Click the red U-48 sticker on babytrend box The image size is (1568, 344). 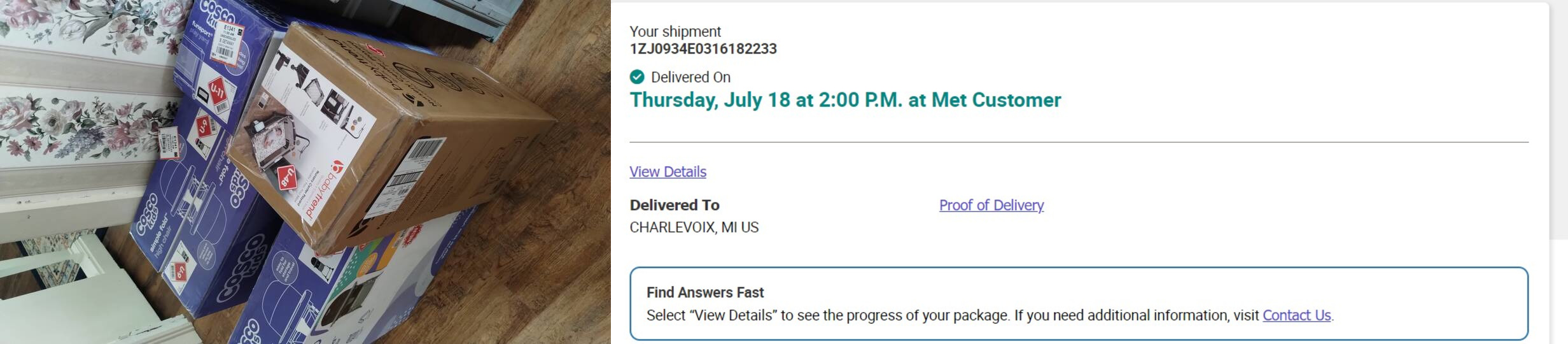coord(287,178)
